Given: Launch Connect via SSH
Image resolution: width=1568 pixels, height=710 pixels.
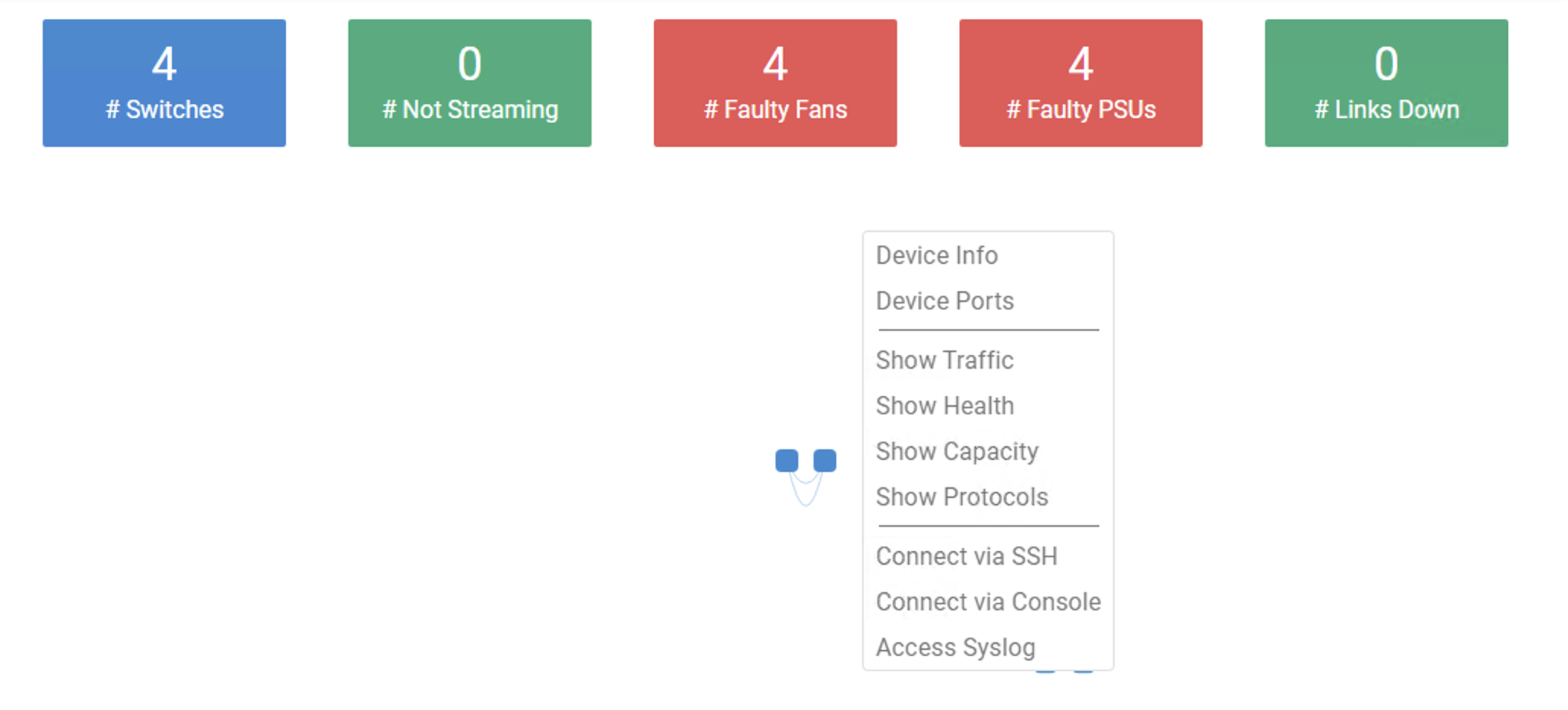Looking at the screenshot, I should click(x=967, y=556).
